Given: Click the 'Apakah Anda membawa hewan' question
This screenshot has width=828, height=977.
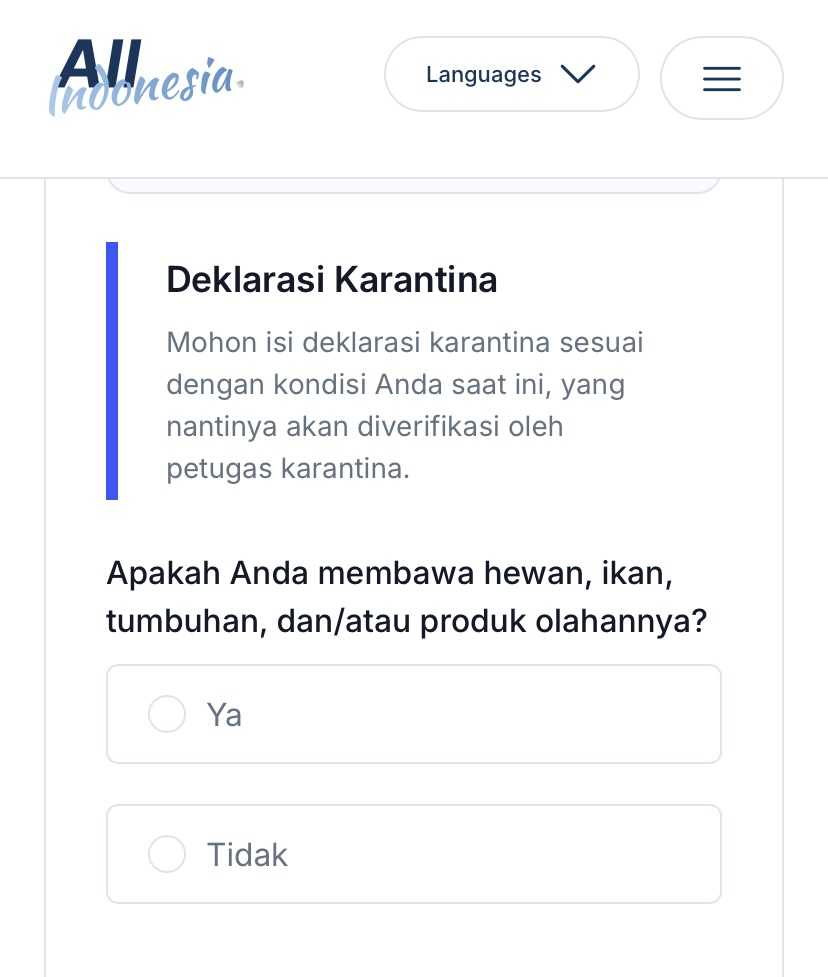Looking at the screenshot, I should [x=407, y=597].
